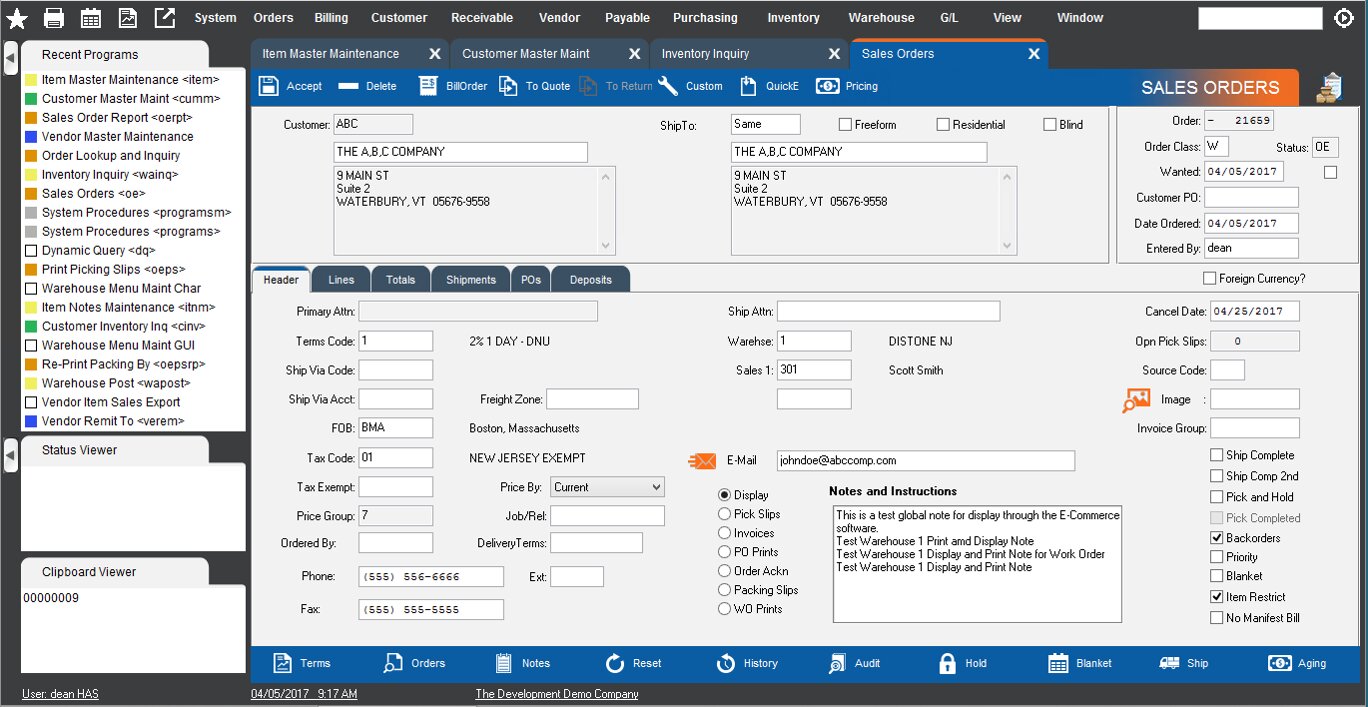
Task: Click the Customer PO input field
Action: (x=1251, y=198)
